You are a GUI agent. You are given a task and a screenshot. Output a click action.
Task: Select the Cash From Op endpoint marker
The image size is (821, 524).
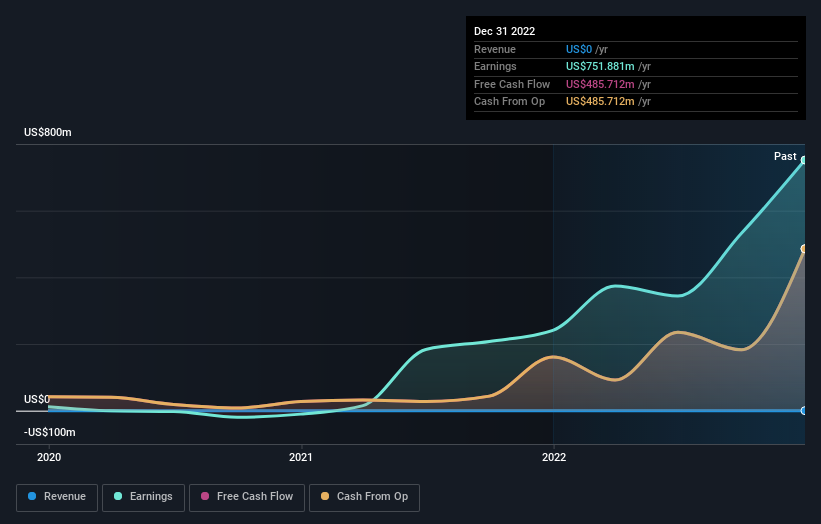coord(804,249)
